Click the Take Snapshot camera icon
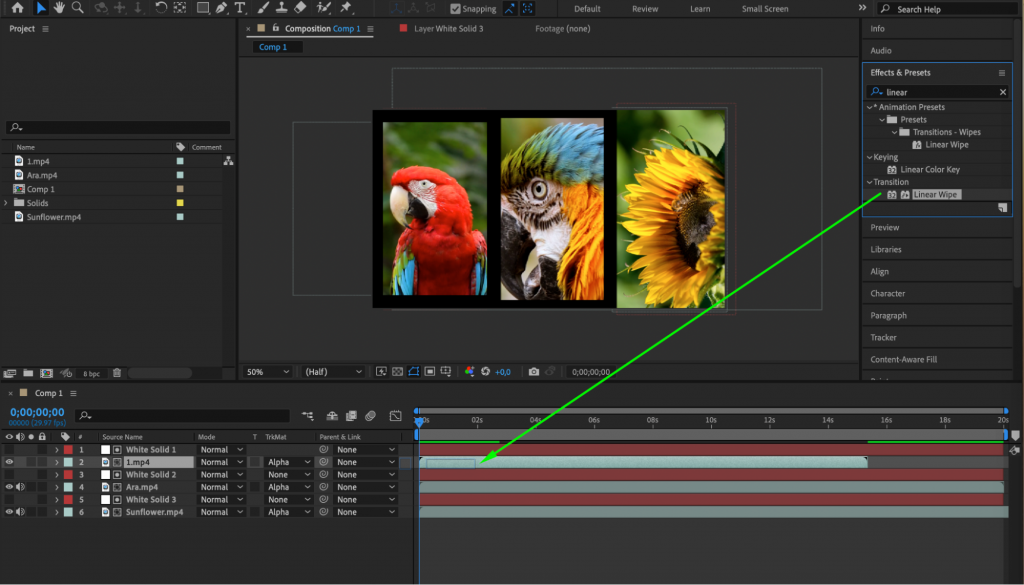Screen dimensions: 1024x585 (x=535, y=371)
